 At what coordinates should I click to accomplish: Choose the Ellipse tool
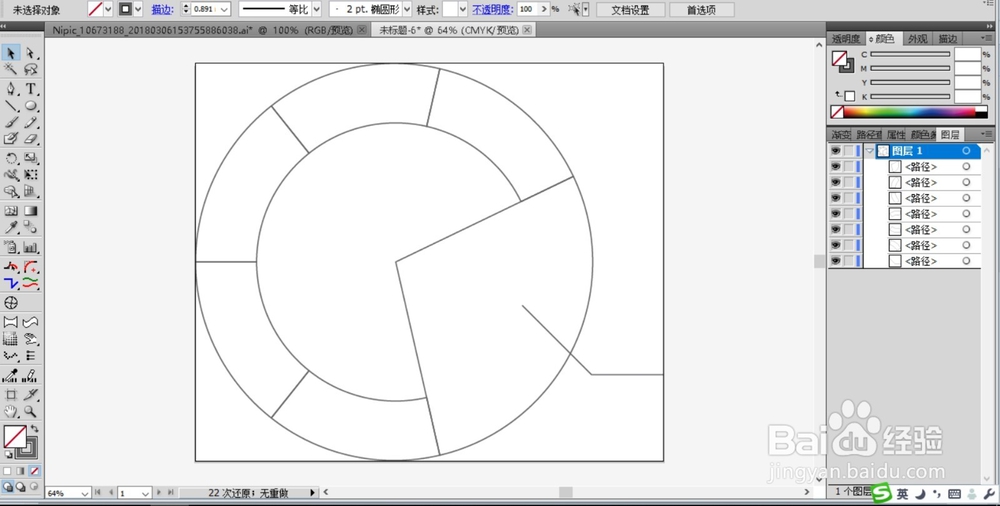(30, 105)
